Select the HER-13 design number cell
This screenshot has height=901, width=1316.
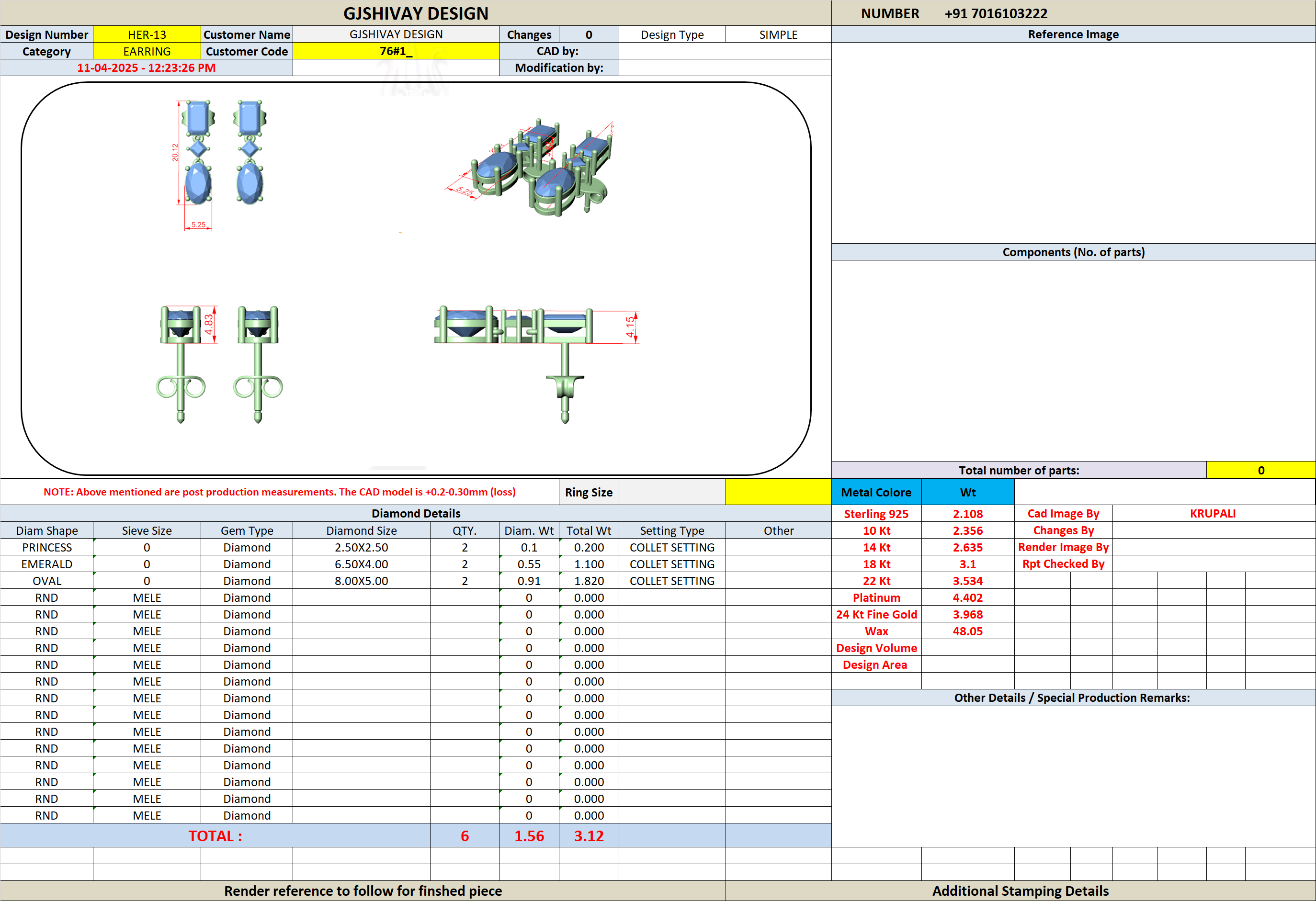(x=147, y=34)
